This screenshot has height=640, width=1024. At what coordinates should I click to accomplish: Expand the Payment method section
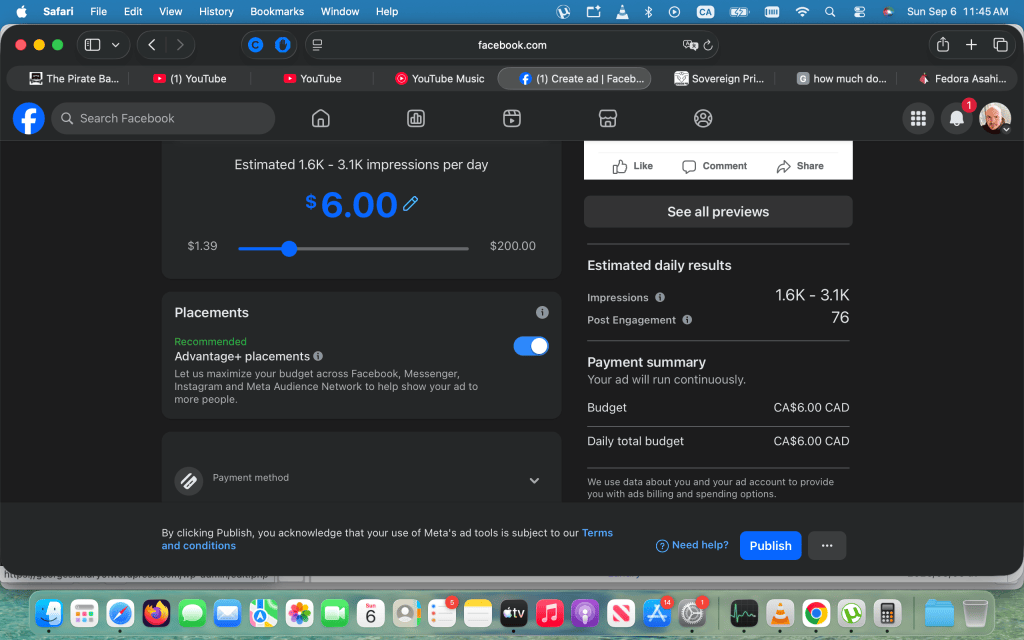[534, 481]
